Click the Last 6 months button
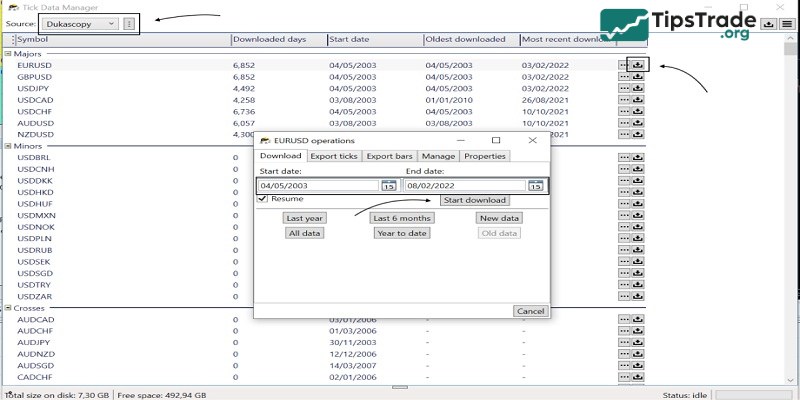This screenshot has height=400, width=800. pos(402,218)
